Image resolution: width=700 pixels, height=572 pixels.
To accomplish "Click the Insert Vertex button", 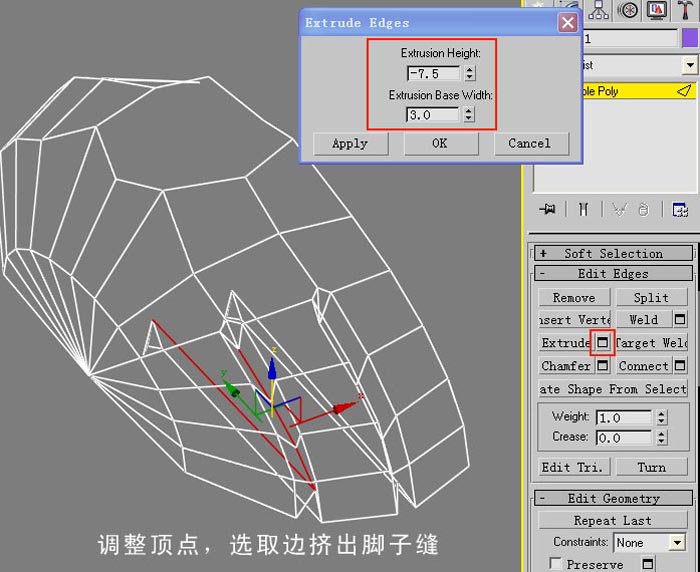I will [574, 320].
